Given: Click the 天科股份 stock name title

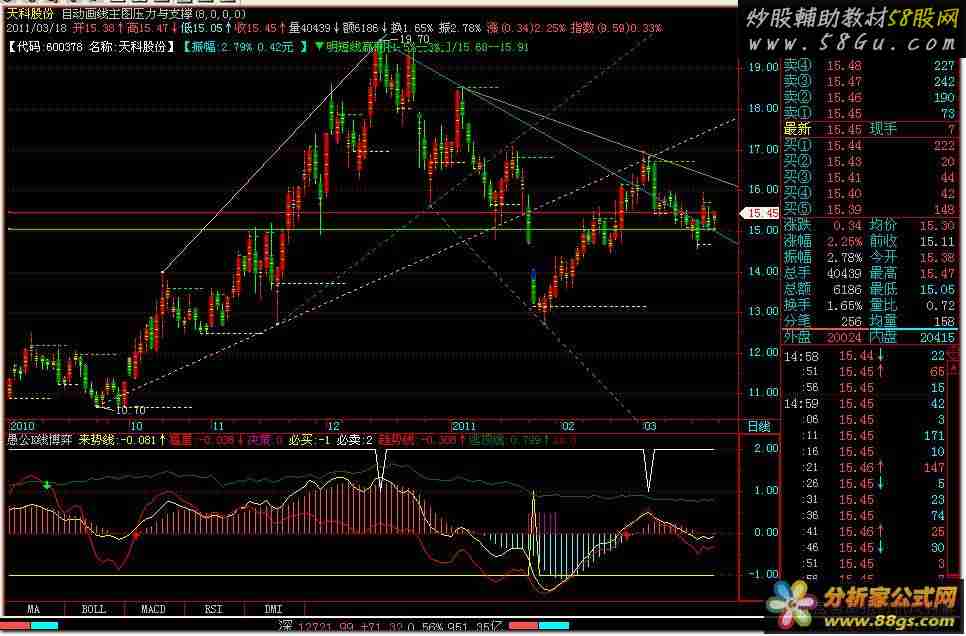Looking at the screenshot, I should tap(30, 14).
